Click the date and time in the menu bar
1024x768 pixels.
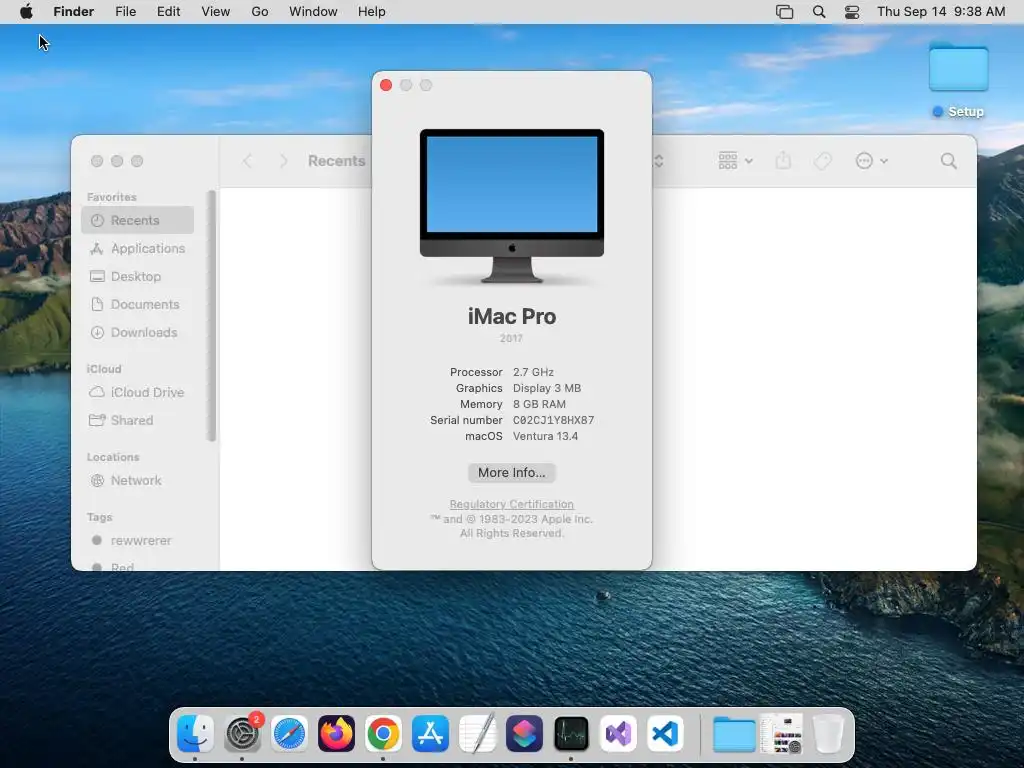click(x=941, y=12)
